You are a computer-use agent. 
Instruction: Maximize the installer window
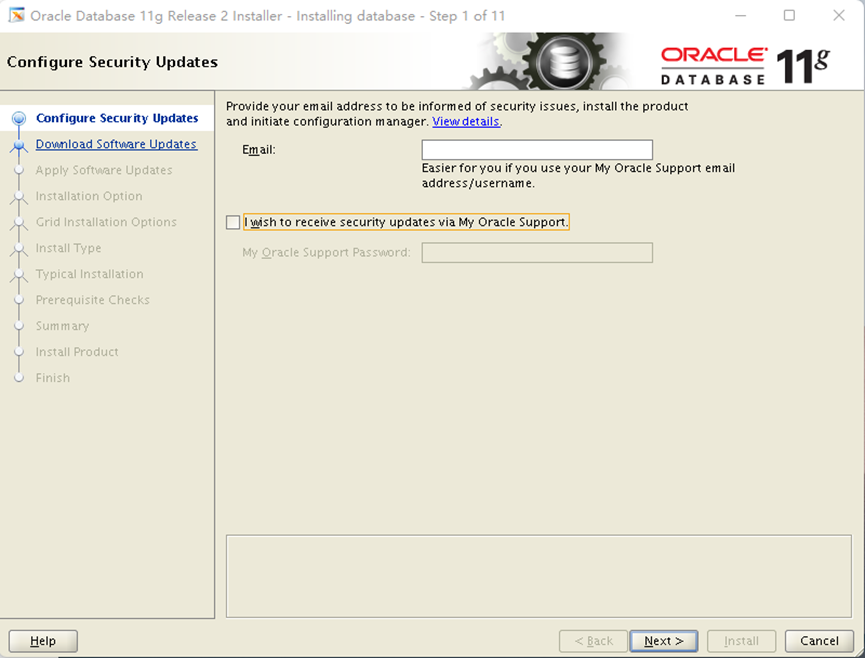[x=789, y=15]
